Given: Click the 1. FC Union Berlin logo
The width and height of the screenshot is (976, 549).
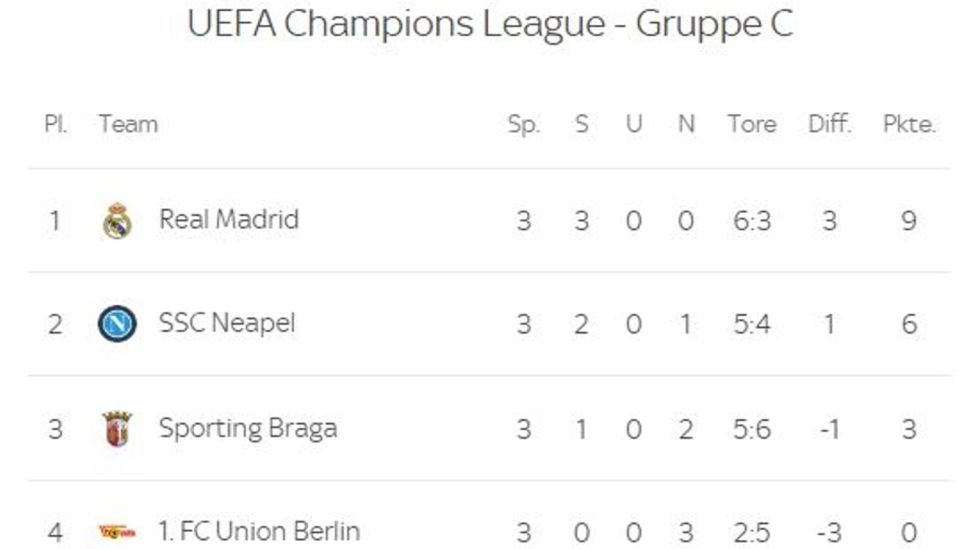Looking at the screenshot, I should [117, 532].
